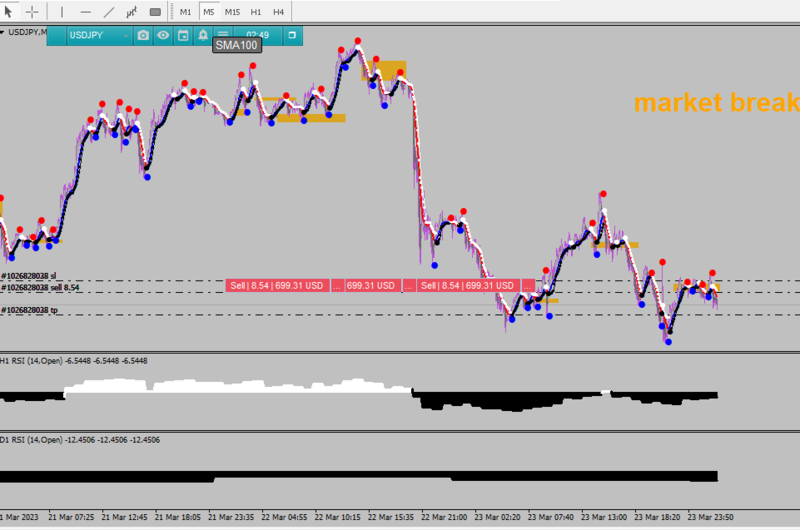Expand the USDJPY chart title arrow

click(x=2, y=32)
